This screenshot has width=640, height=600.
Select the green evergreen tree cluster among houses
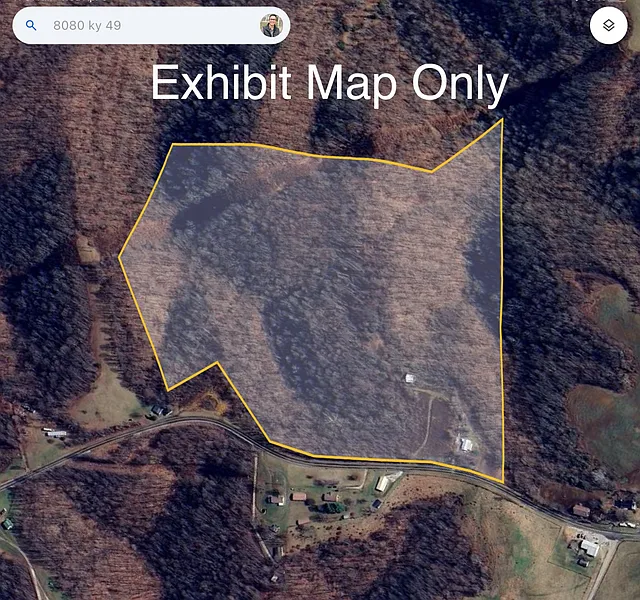click(333, 508)
